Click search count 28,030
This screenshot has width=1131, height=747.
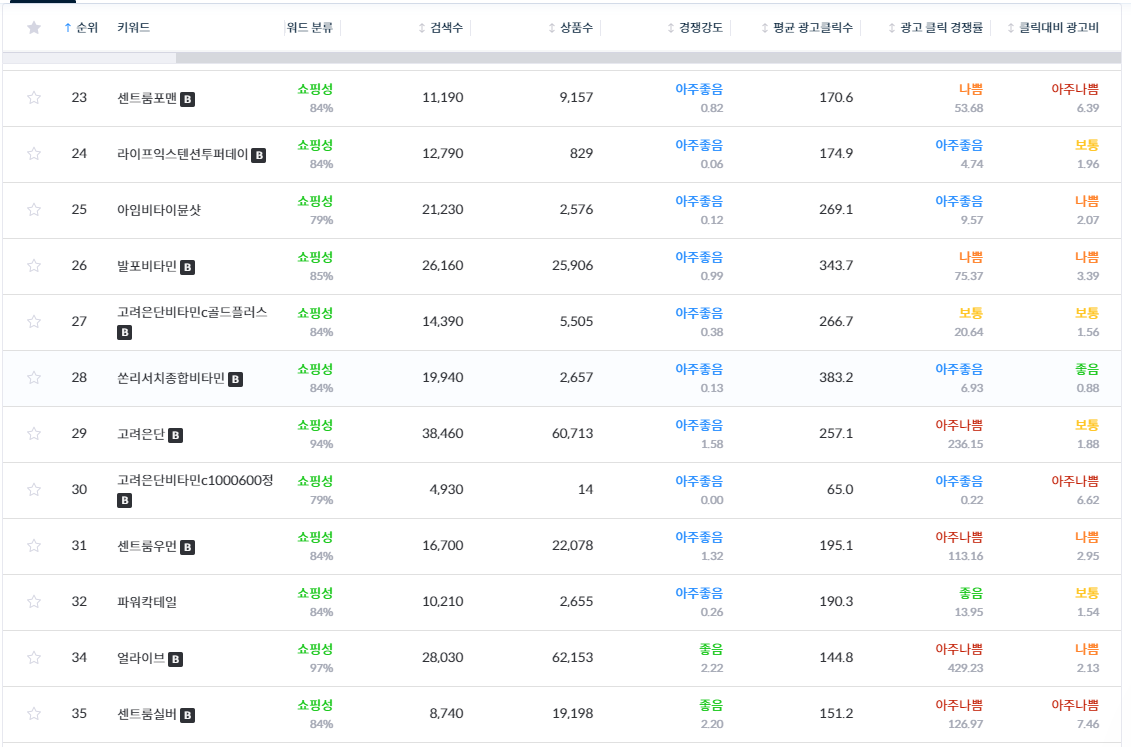(443, 658)
